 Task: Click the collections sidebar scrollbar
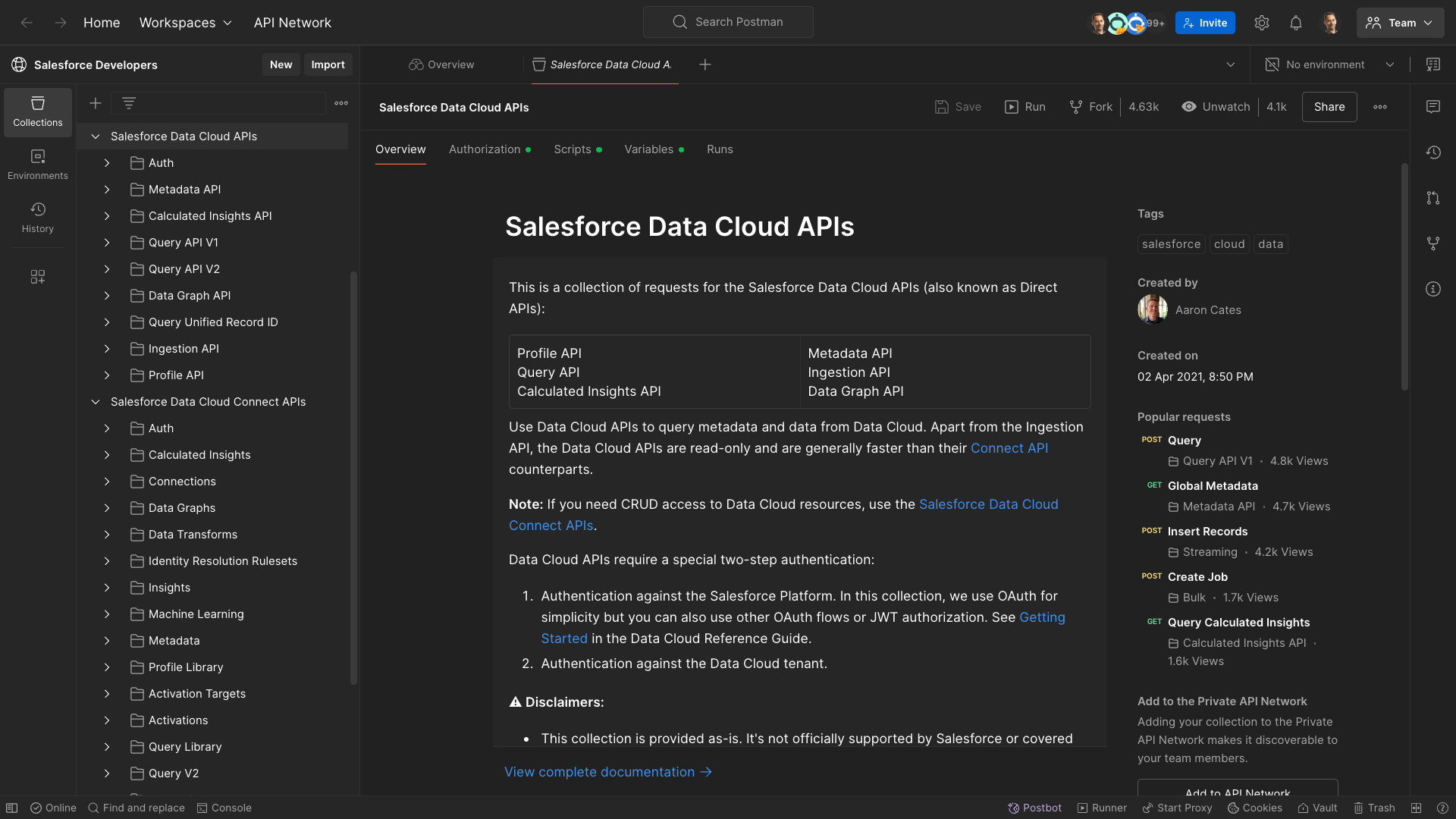pos(353,478)
